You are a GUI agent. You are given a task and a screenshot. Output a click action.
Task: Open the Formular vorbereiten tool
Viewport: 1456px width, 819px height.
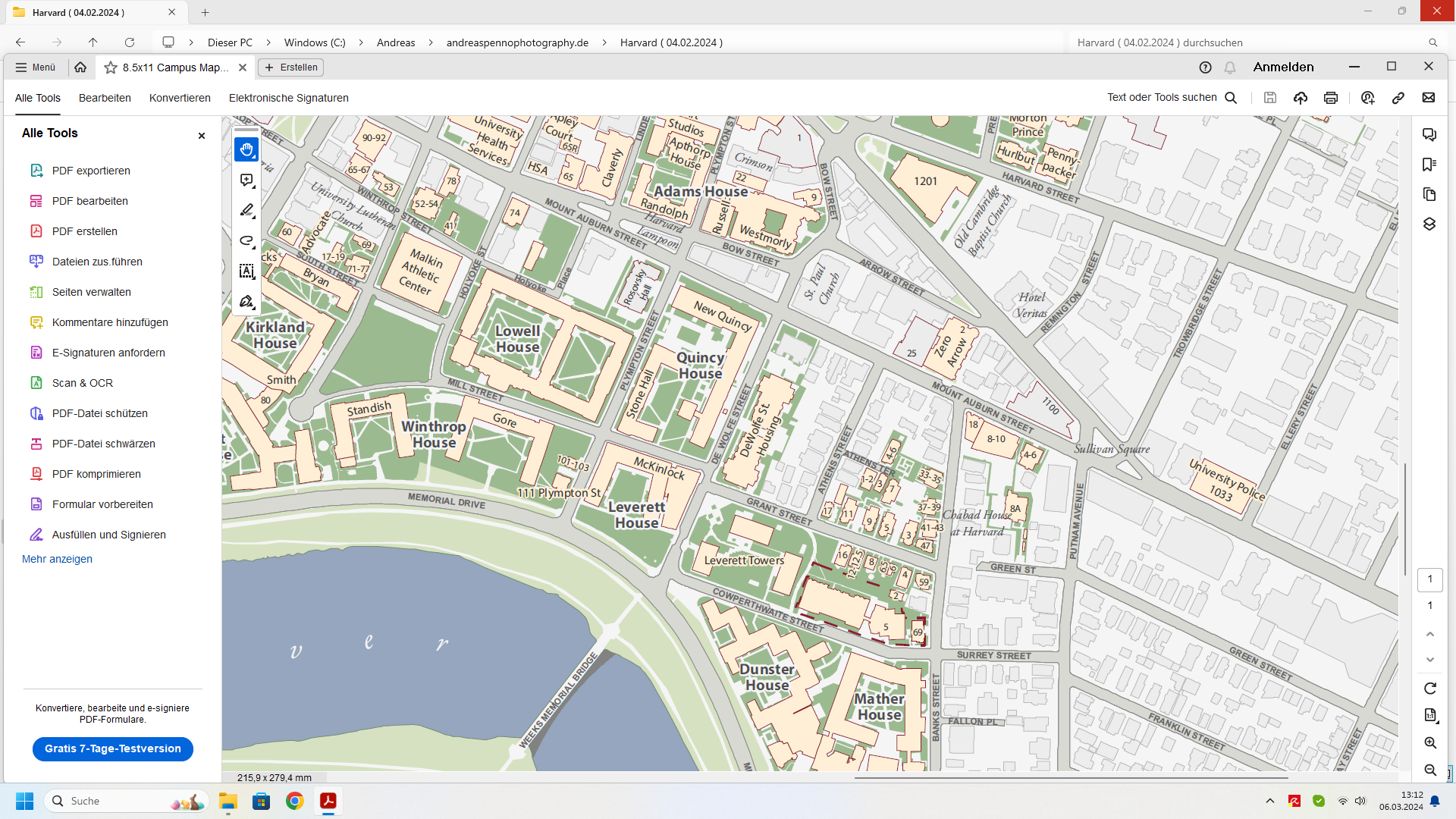click(x=102, y=504)
